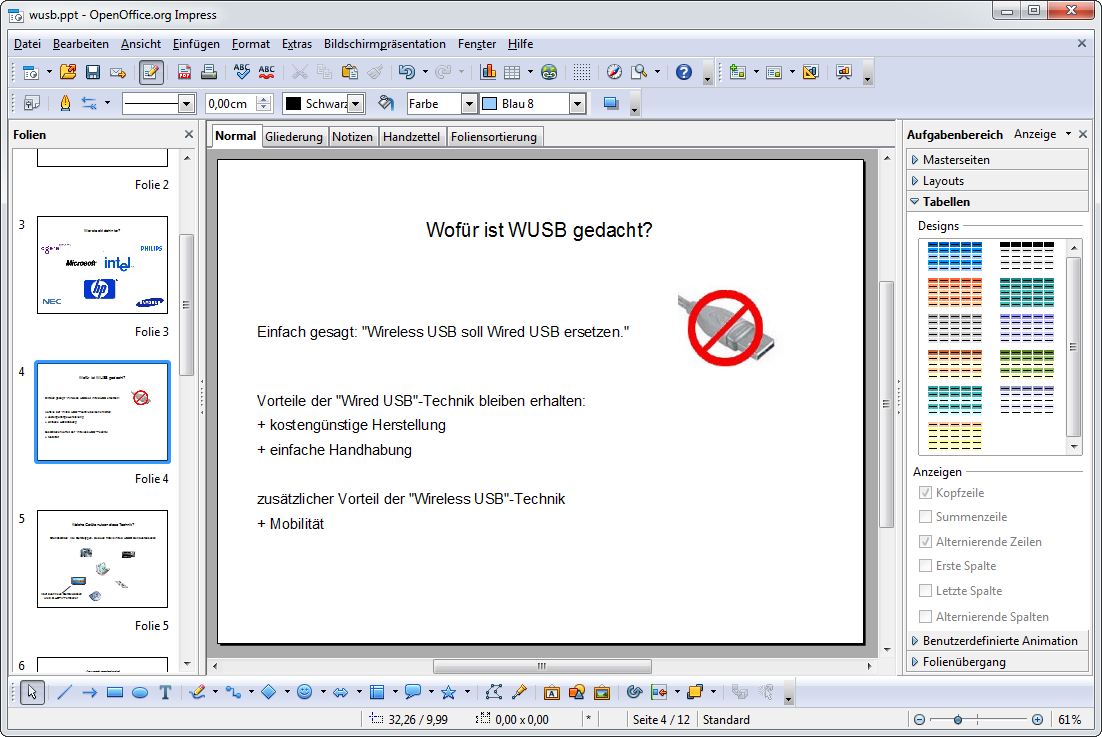This screenshot has width=1102, height=737.
Task: Activate the Spellcheck icon
Action: point(242,70)
